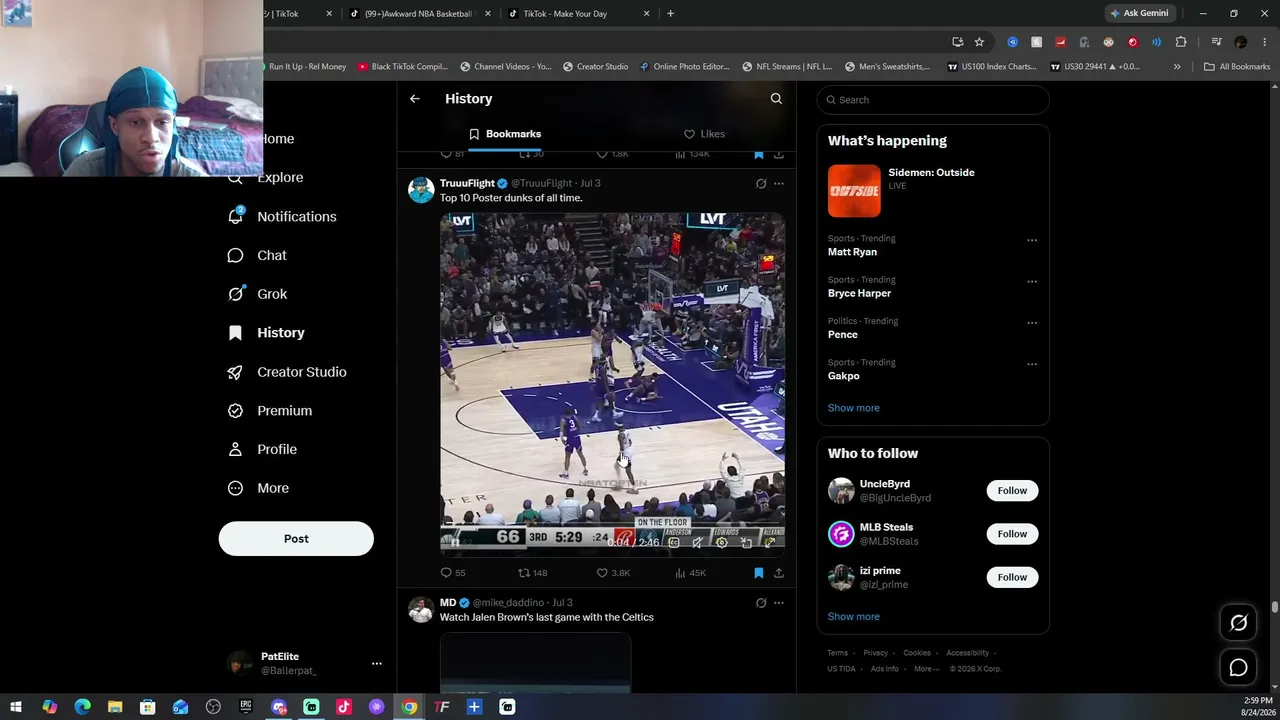
Task: Reply to the TruuuFlight dunk post
Action: point(453,573)
